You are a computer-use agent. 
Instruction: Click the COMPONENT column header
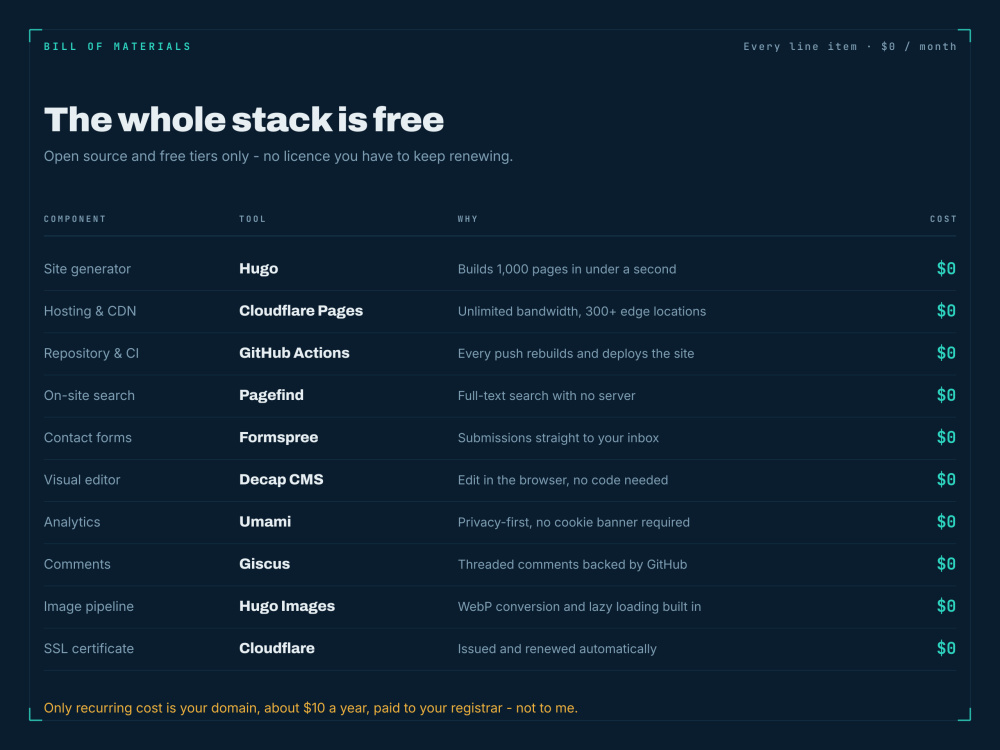pos(75,219)
